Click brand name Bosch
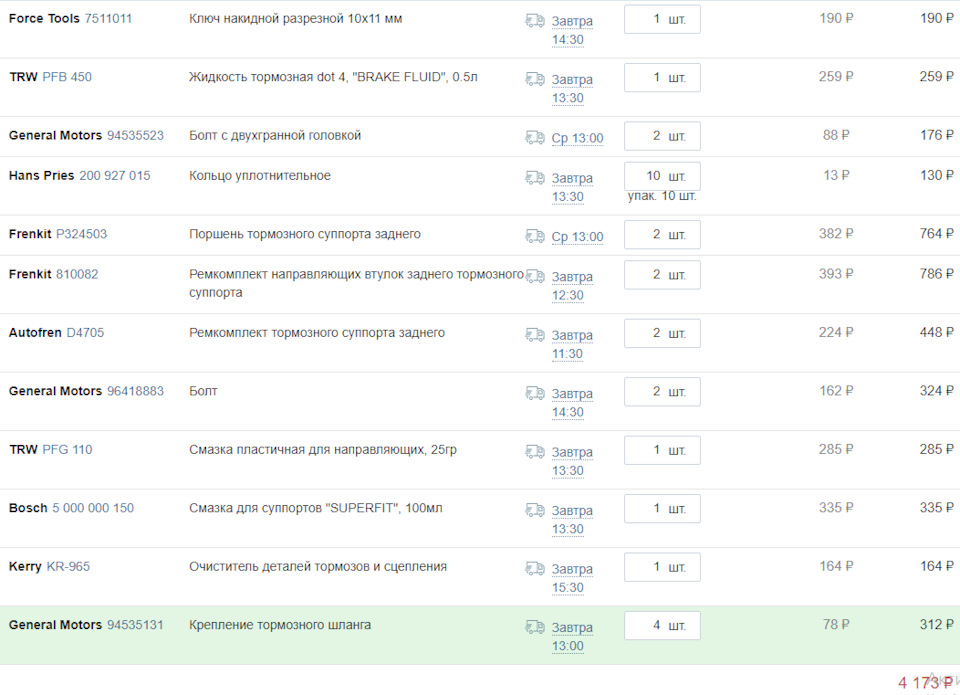 click(28, 508)
